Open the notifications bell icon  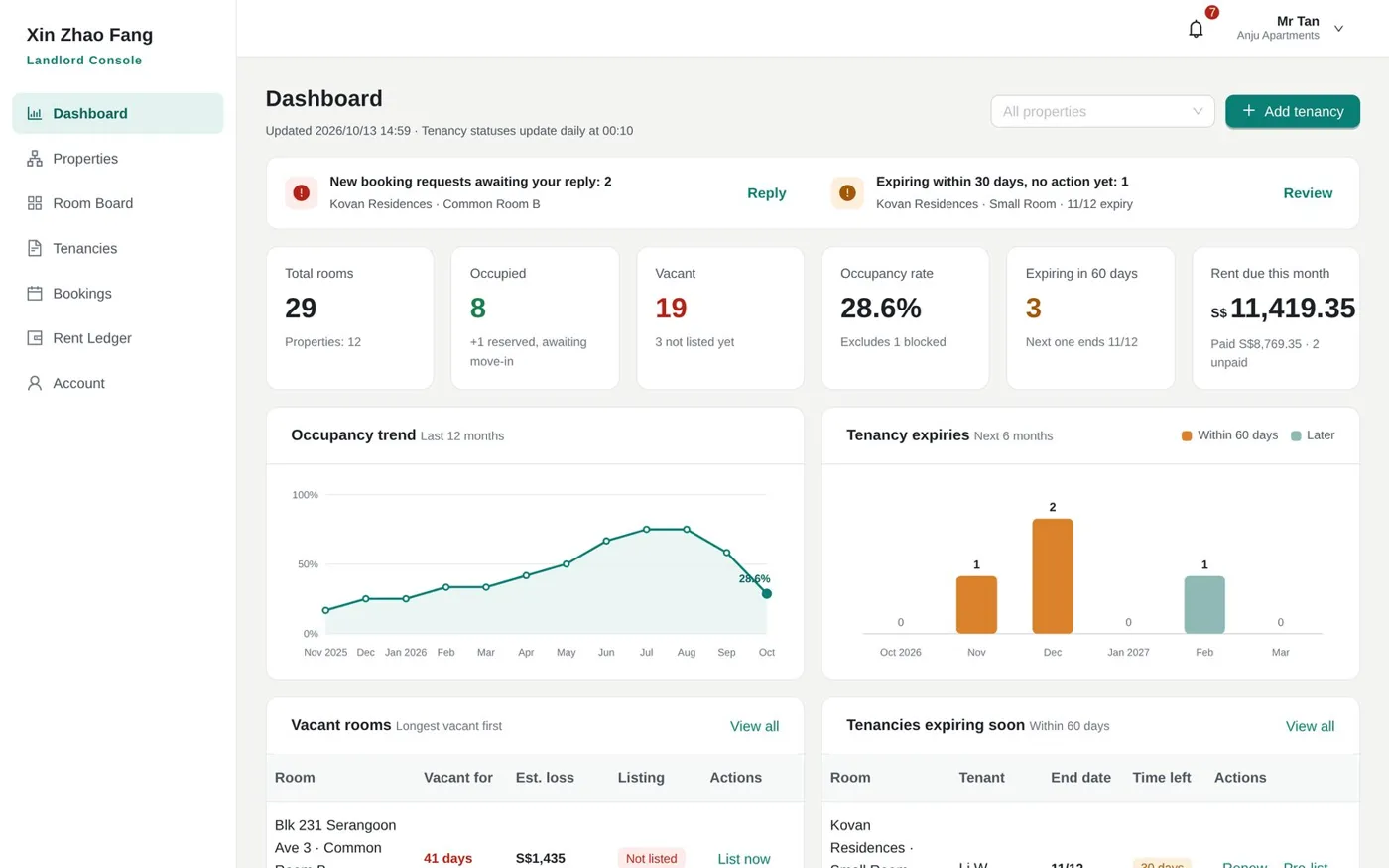click(1196, 29)
